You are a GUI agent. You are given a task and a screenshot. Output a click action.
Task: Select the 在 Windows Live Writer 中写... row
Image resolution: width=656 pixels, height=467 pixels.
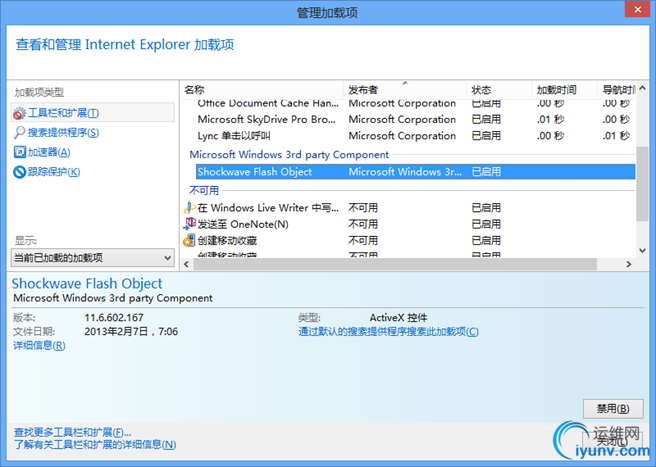pos(409,208)
